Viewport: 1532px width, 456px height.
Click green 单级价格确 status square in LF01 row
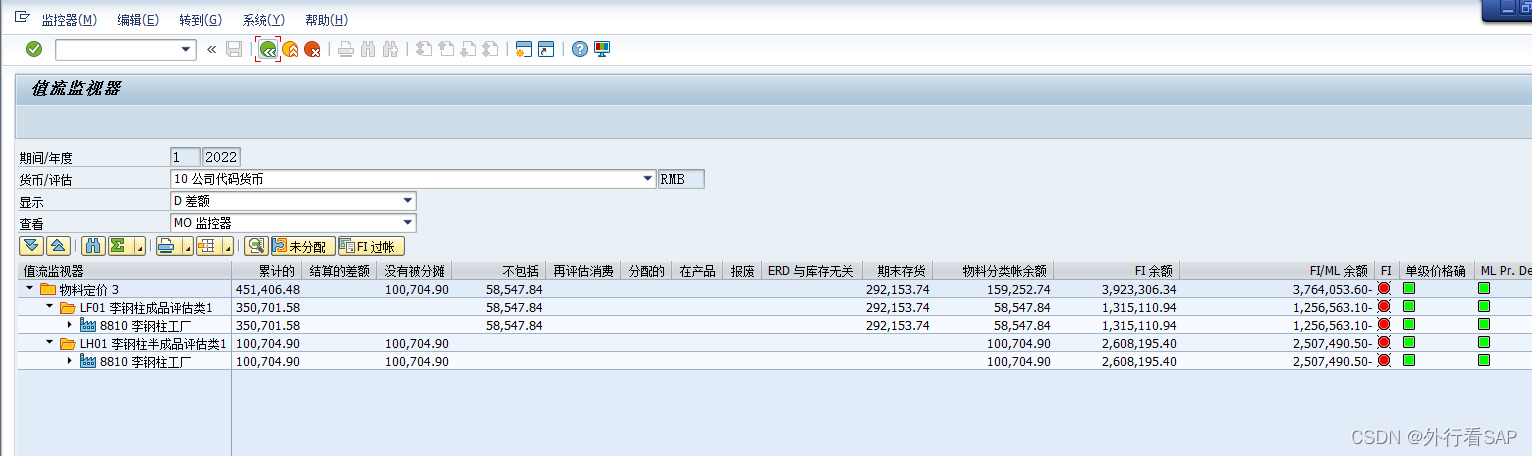pos(1410,306)
